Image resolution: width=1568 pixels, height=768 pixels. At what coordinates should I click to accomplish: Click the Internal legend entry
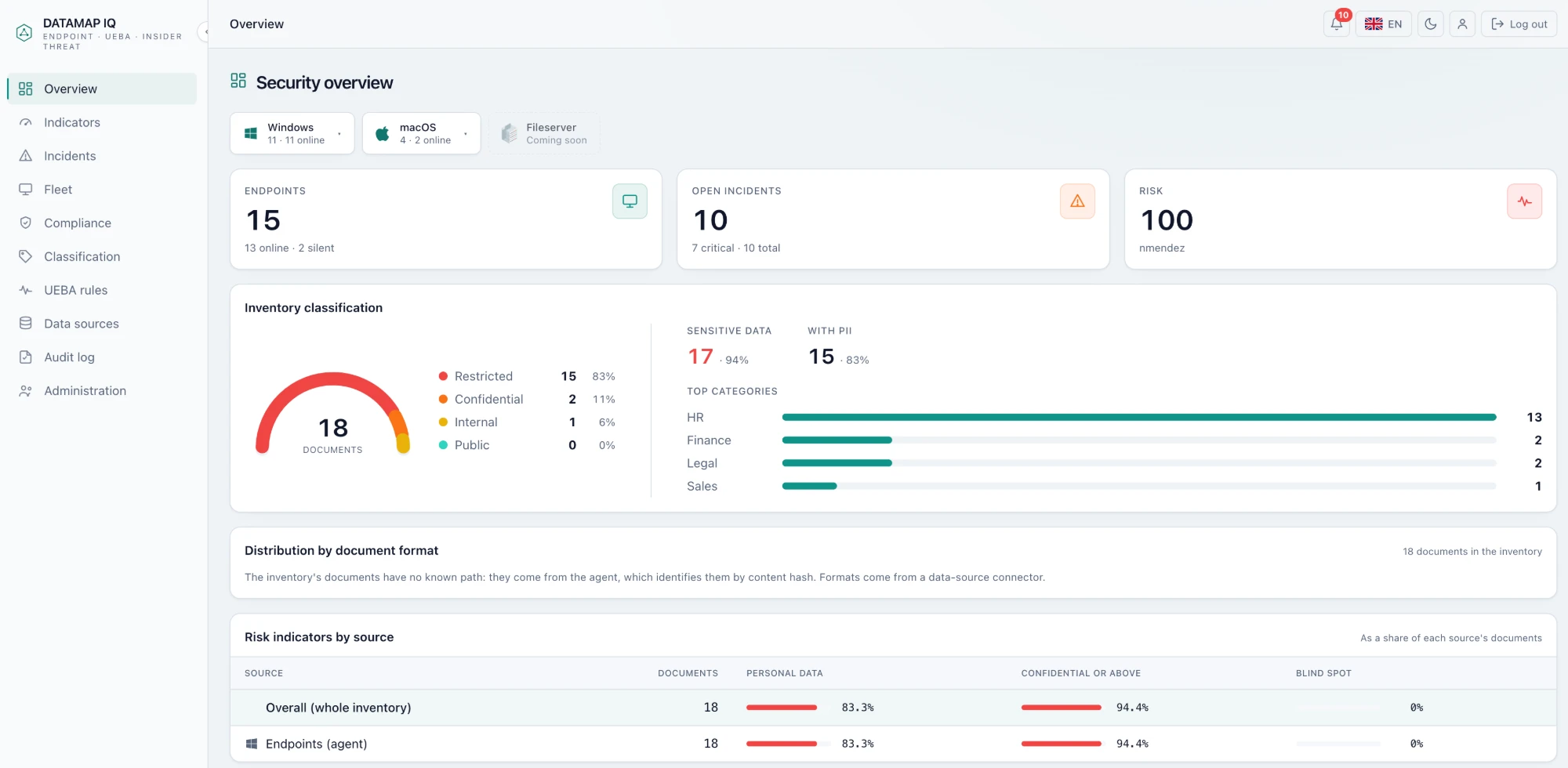pos(527,422)
